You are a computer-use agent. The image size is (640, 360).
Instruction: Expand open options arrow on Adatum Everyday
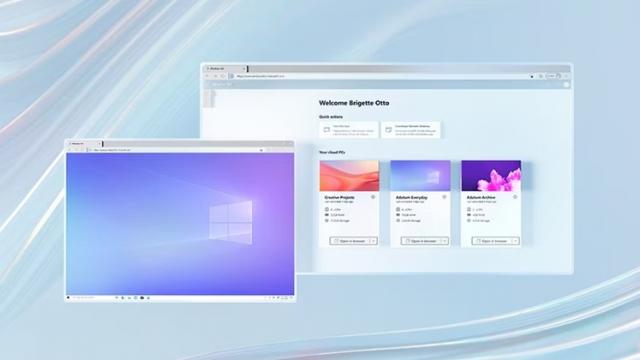coord(444,241)
